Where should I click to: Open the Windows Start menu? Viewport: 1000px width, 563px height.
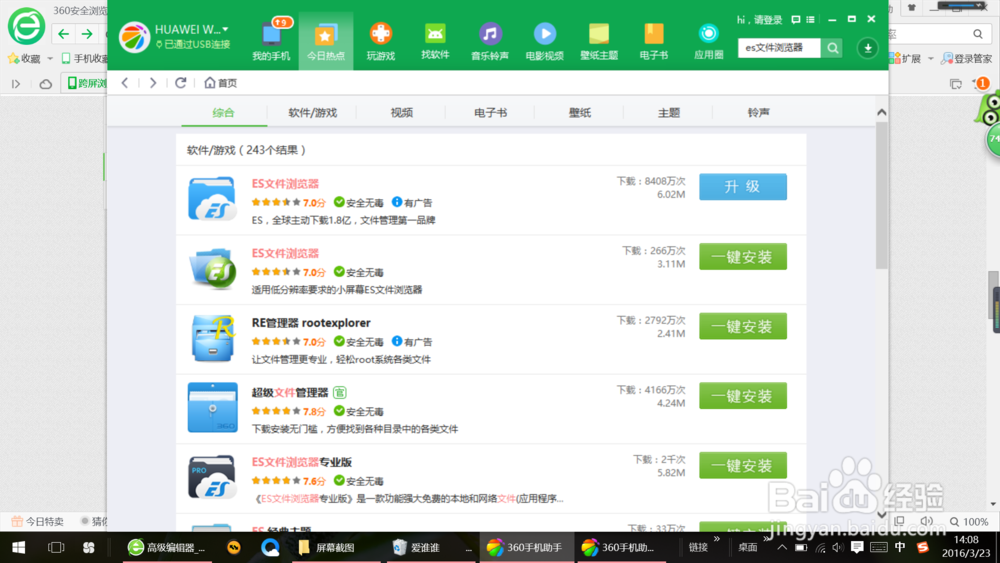tap(18, 547)
